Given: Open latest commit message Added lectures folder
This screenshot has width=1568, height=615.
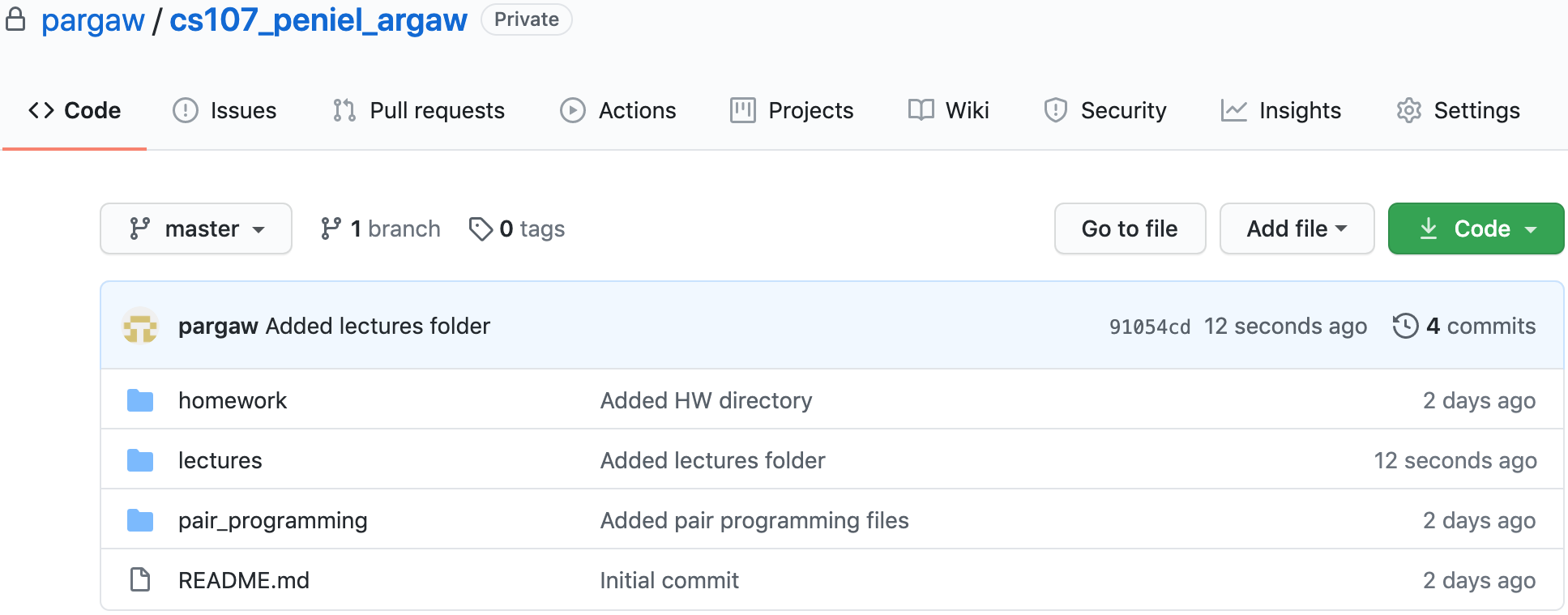Looking at the screenshot, I should (x=378, y=326).
